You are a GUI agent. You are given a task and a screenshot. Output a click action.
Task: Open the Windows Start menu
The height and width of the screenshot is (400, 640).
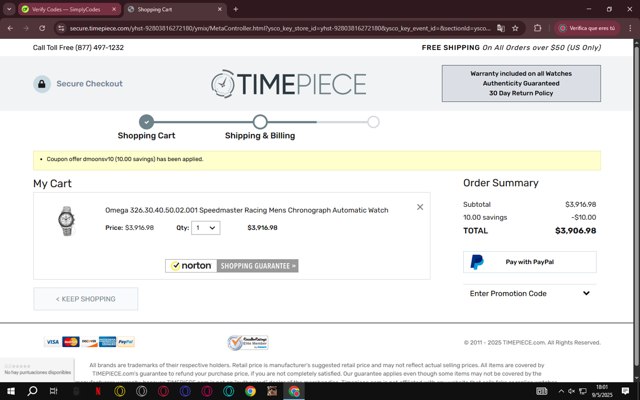(10, 391)
